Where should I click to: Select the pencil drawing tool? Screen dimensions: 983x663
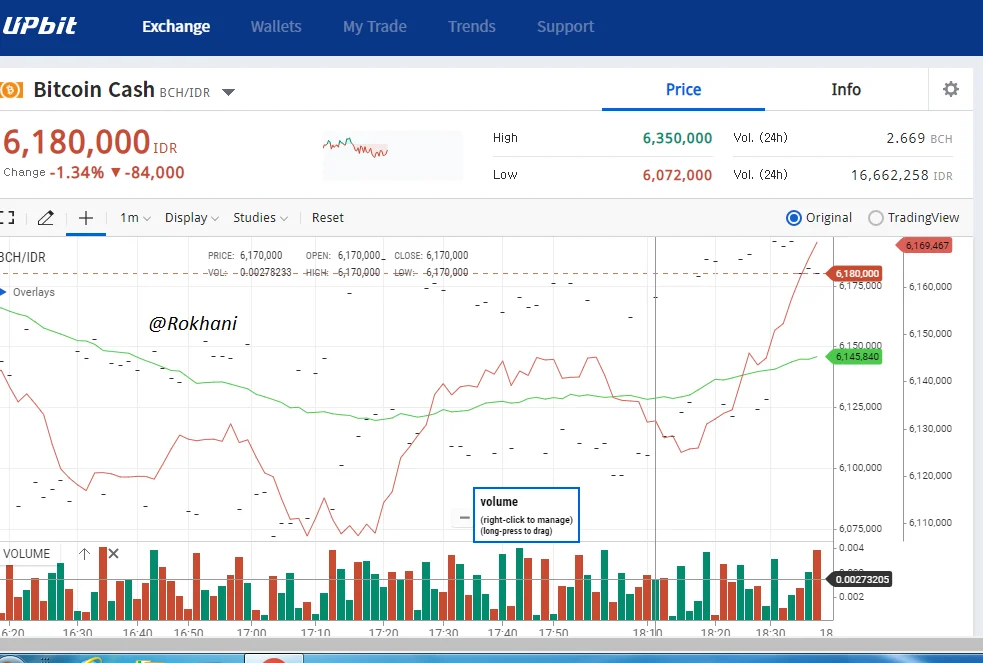click(x=45, y=218)
